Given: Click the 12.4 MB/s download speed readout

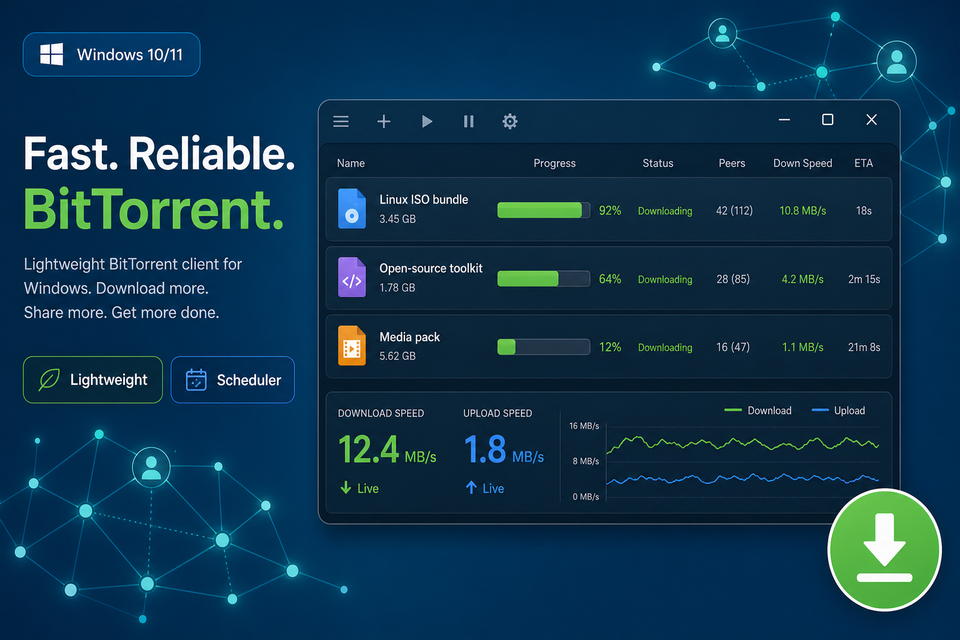Looking at the screenshot, I should point(387,450).
